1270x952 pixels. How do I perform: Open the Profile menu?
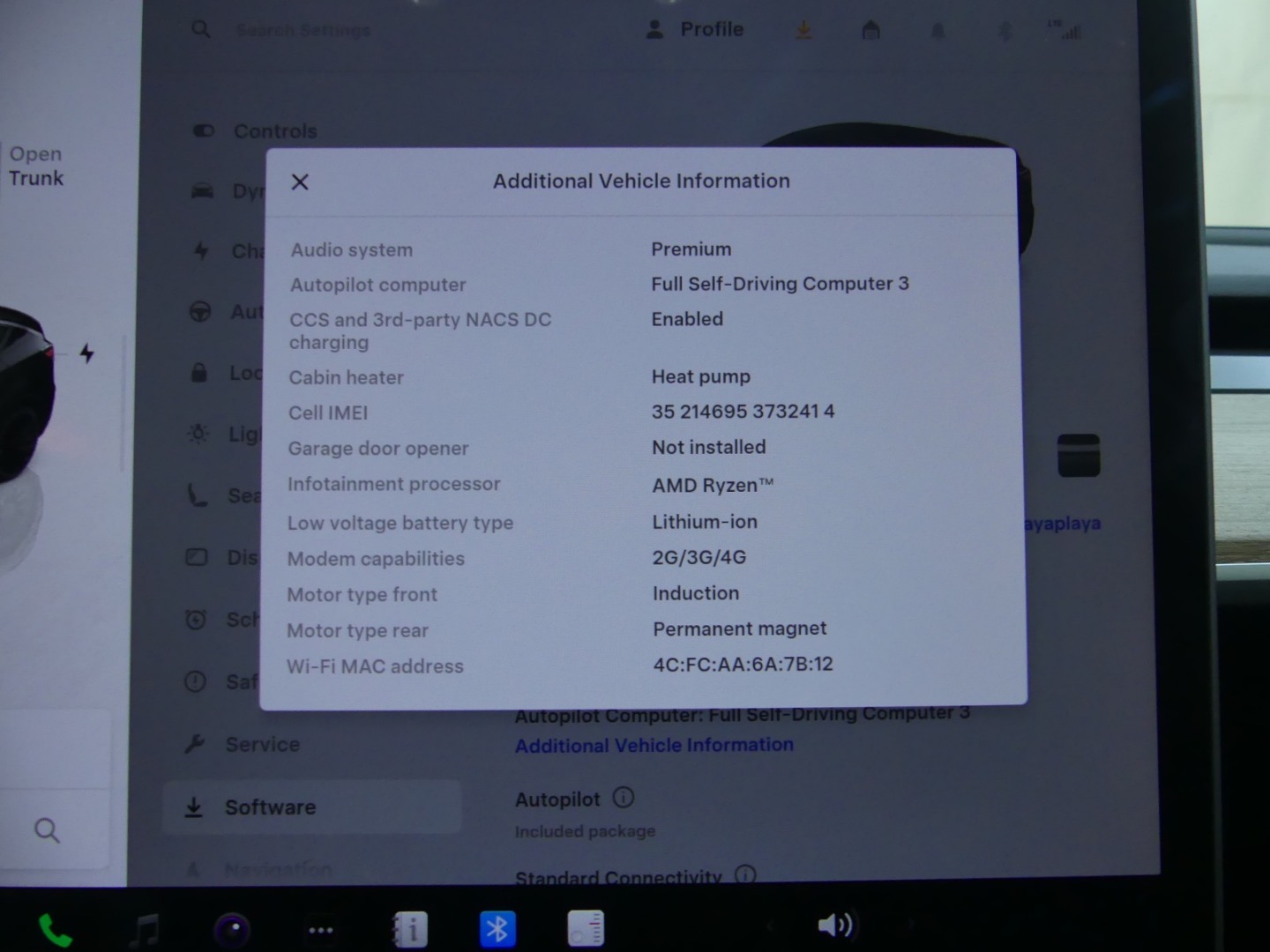pos(695,30)
